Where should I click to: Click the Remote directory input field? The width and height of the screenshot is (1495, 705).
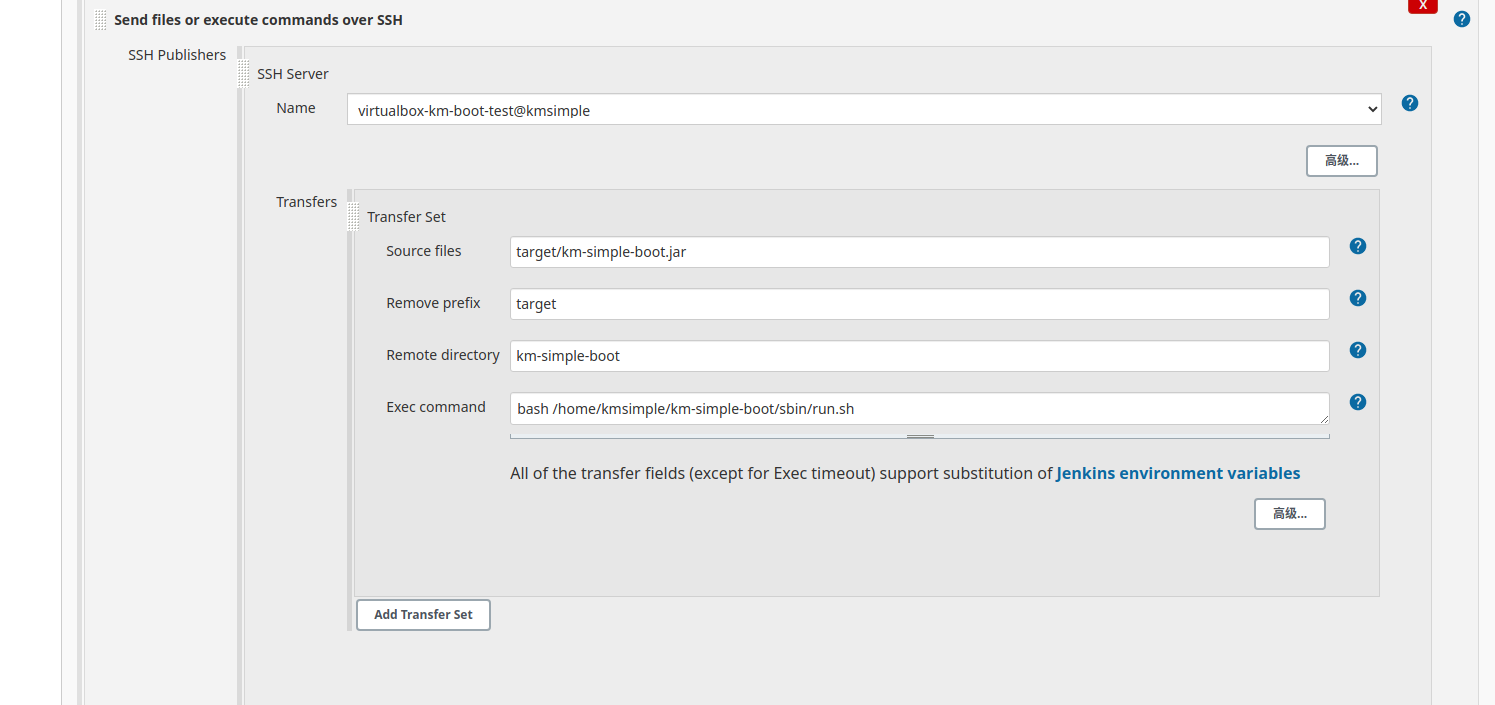point(919,356)
